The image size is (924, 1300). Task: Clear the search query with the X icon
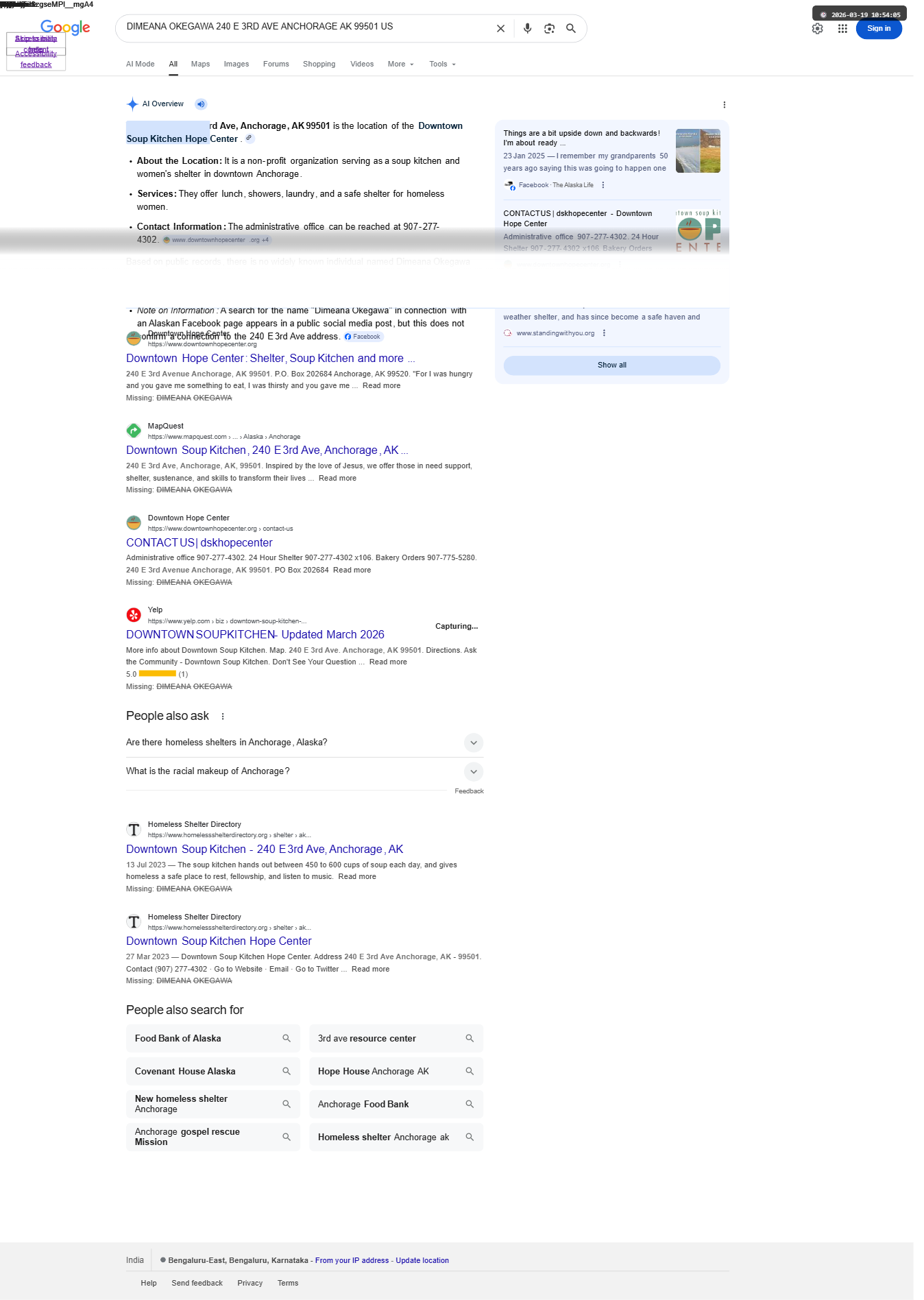pos(500,28)
